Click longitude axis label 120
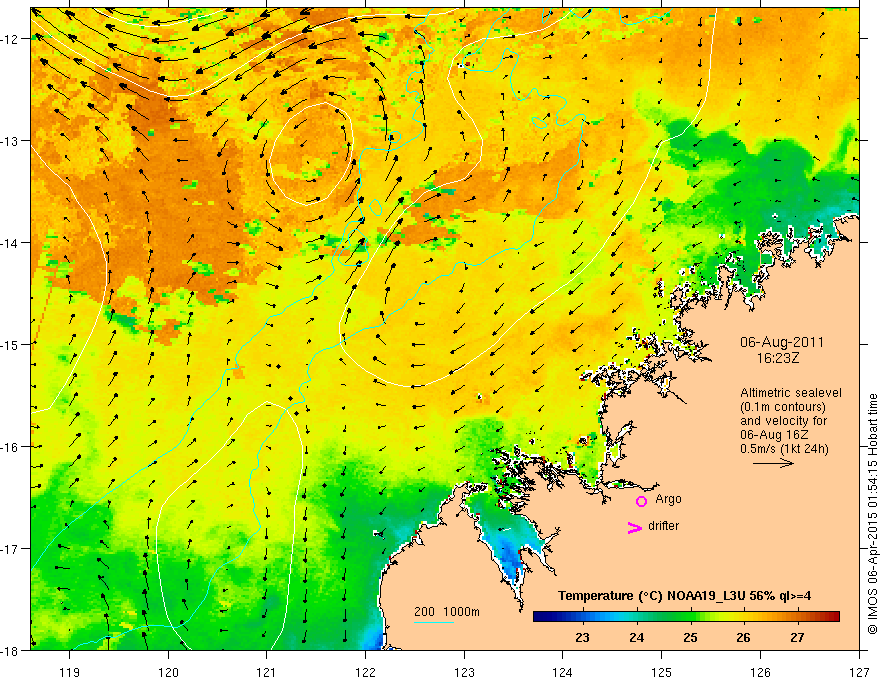 tap(168, 672)
